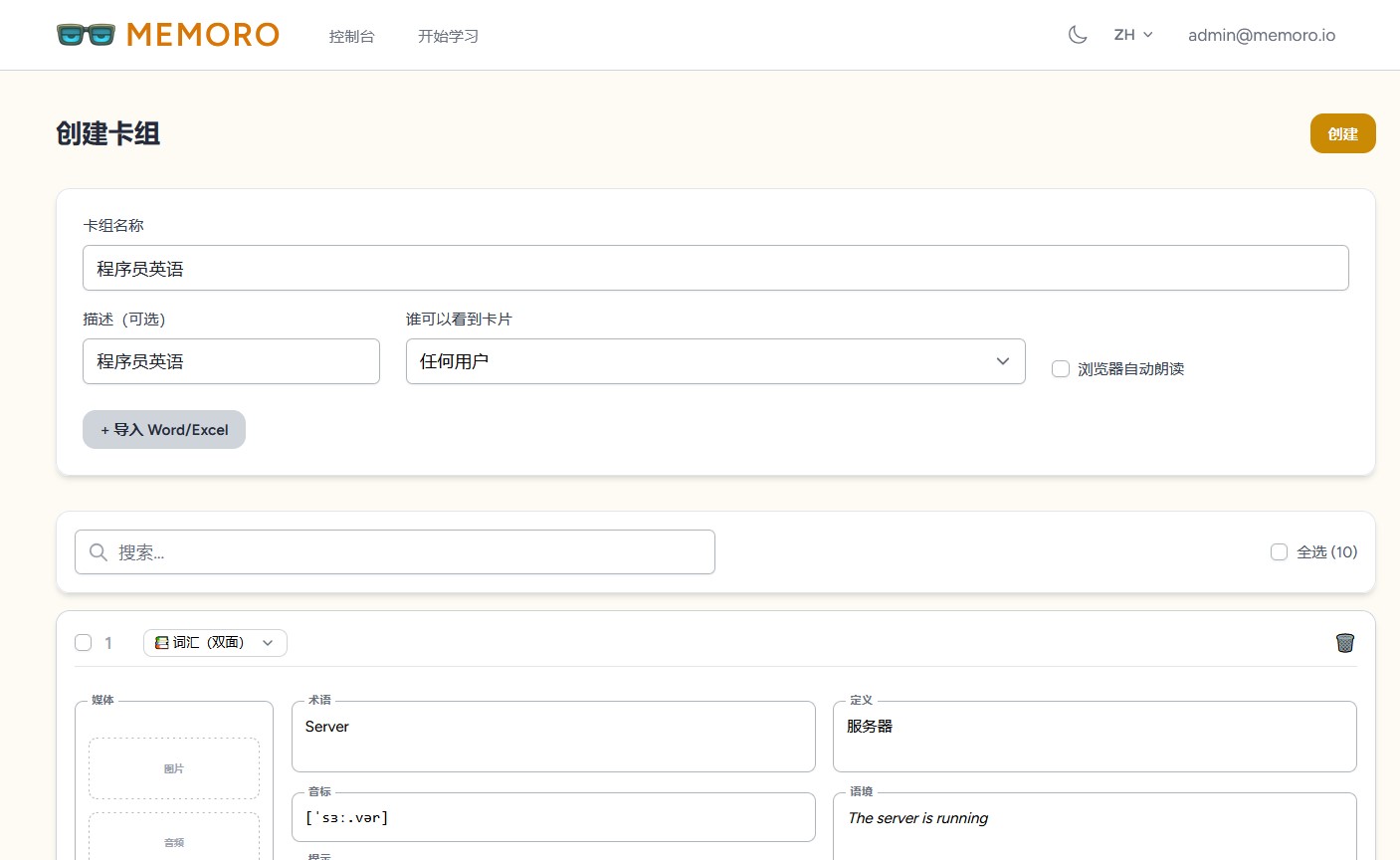The image size is (1400, 860).
Task: Delete card 1 using the trash icon
Action: coord(1344,643)
